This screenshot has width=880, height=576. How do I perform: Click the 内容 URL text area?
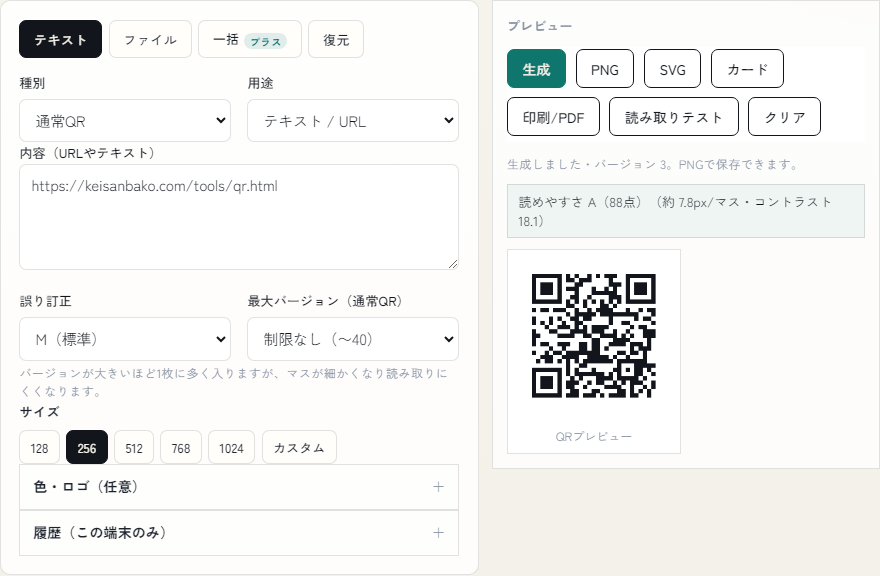[x=239, y=217]
